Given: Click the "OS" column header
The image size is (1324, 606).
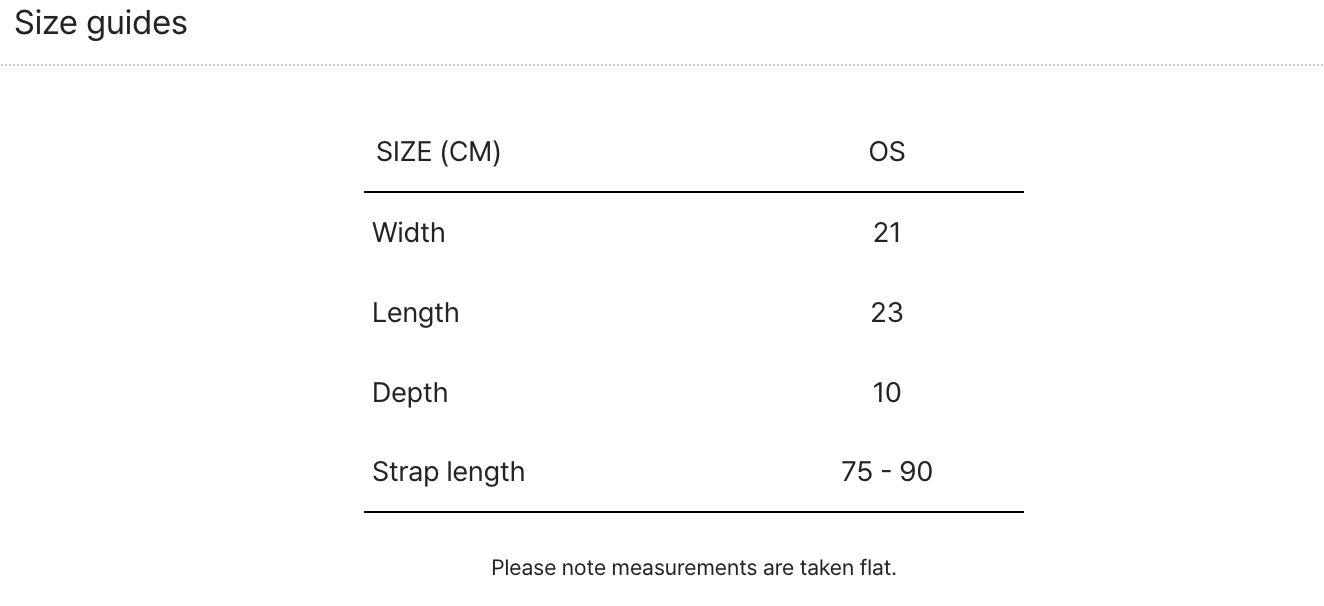Looking at the screenshot, I should pos(887,152).
